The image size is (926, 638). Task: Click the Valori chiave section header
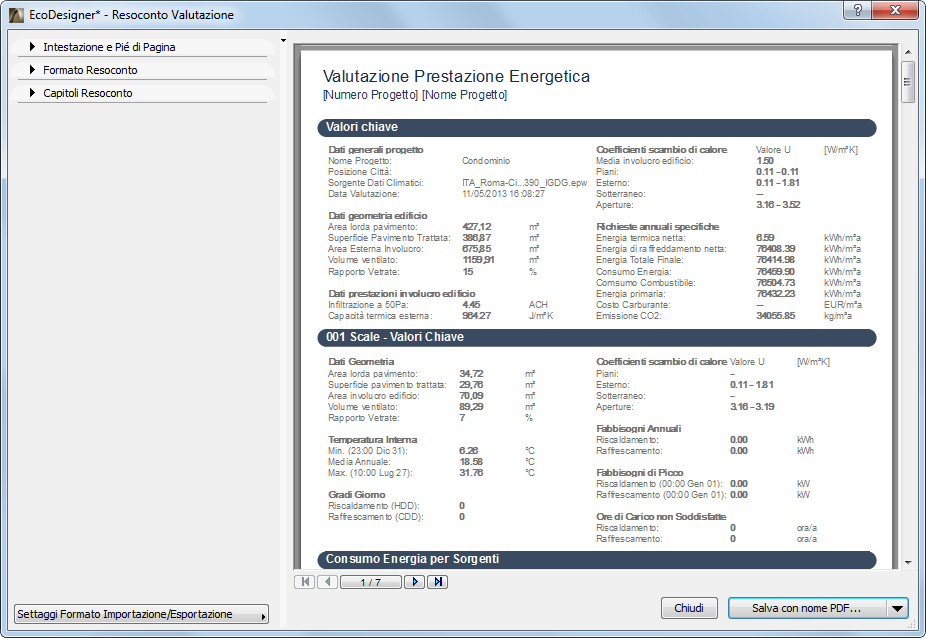(596, 128)
